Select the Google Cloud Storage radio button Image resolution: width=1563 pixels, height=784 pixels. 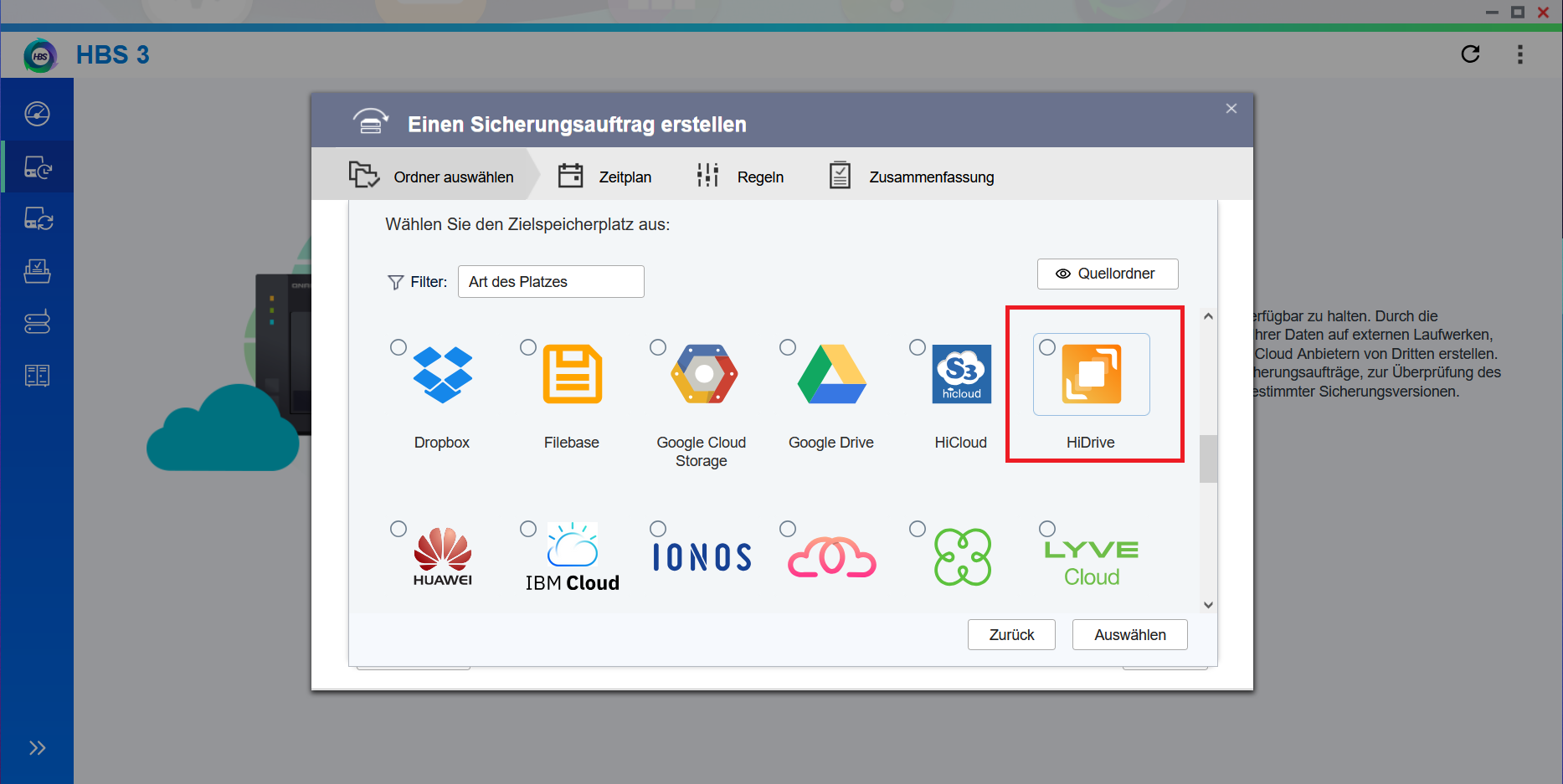click(x=658, y=347)
